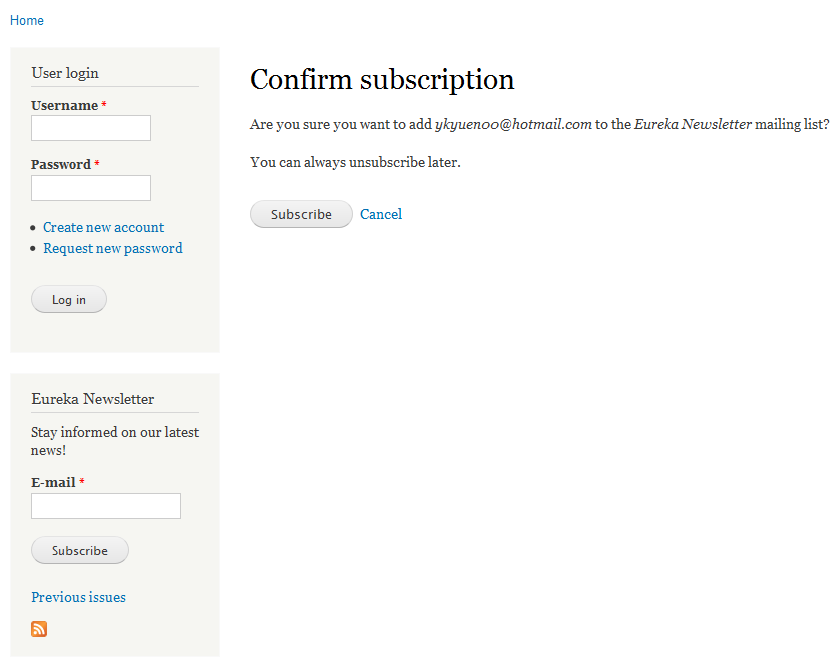Focus the Password input field
Image resolution: width=839 pixels, height=666 pixels.
pyautogui.click(x=91, y=188)
